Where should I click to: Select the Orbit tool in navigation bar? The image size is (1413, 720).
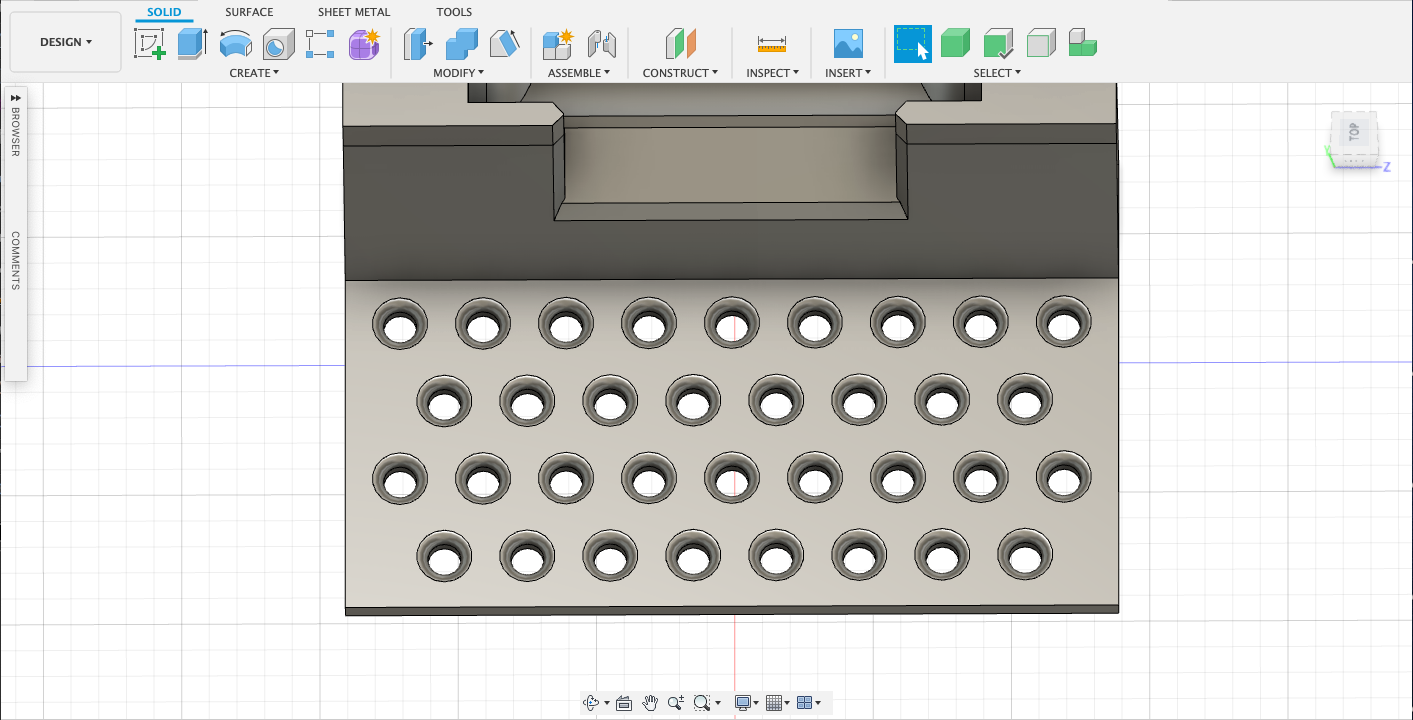591,703
